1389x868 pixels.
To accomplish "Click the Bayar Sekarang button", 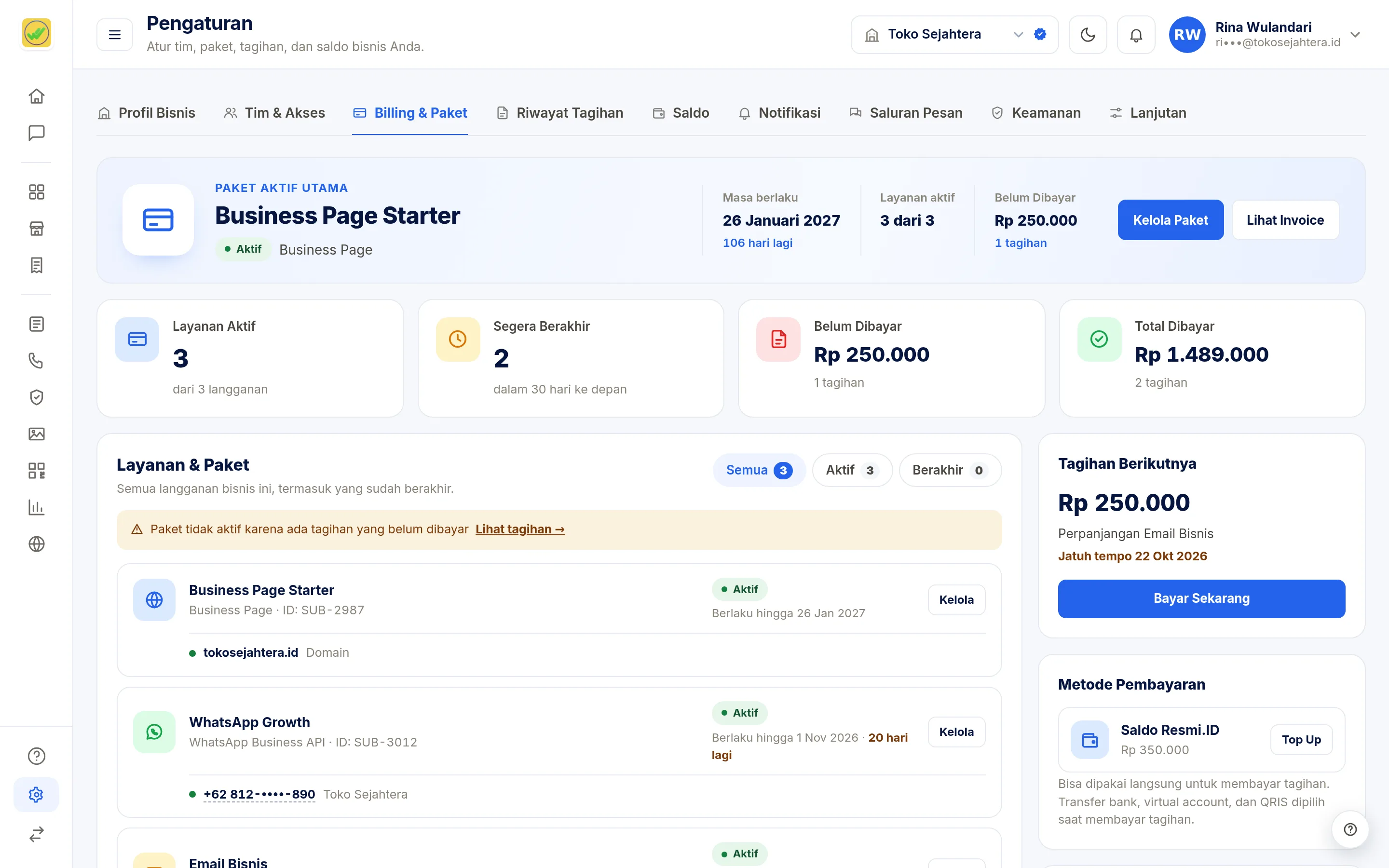I will click(x=1201, y=599).
